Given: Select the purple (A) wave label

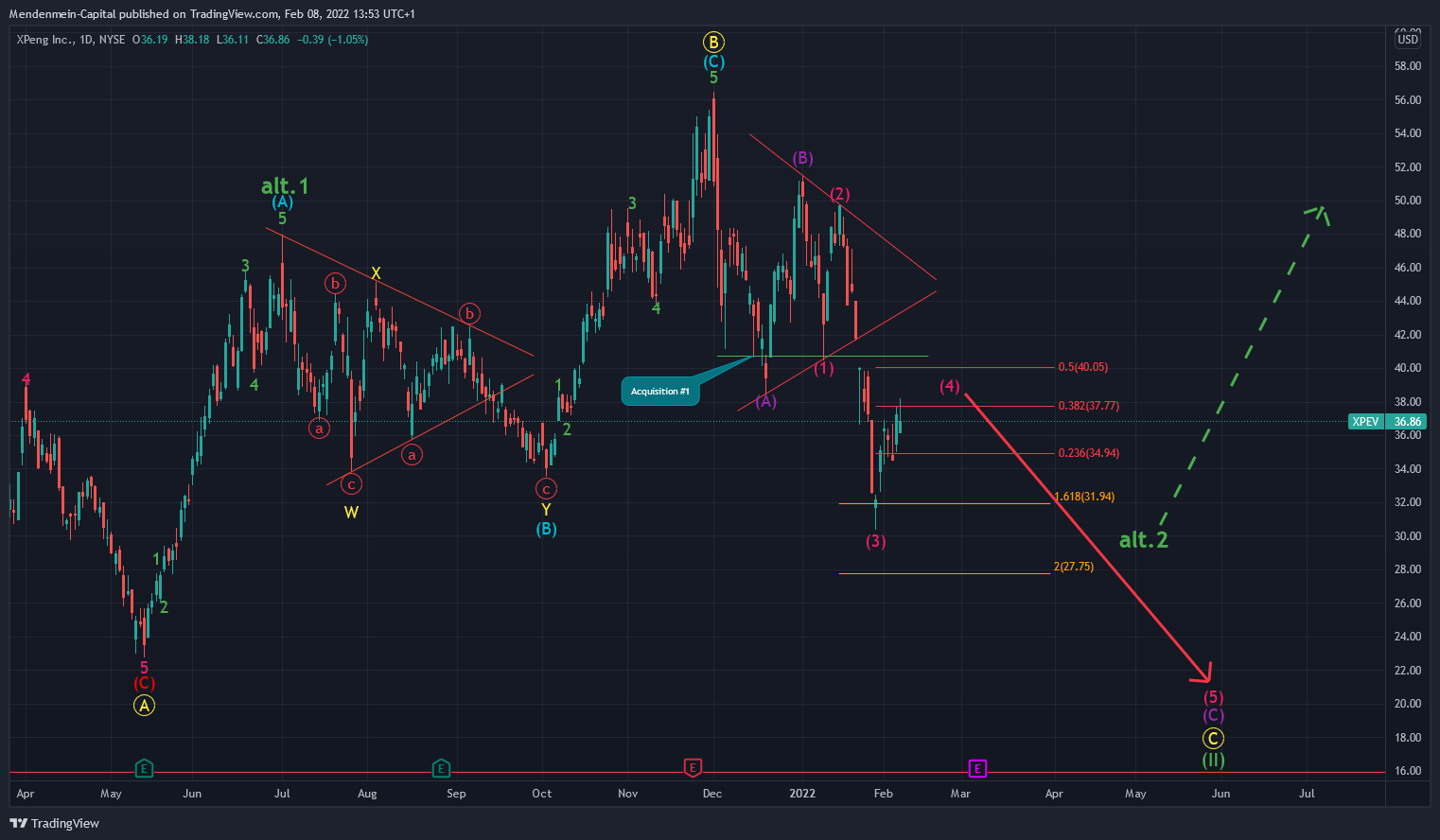Looking at the screenshot, I should point(765,401).
